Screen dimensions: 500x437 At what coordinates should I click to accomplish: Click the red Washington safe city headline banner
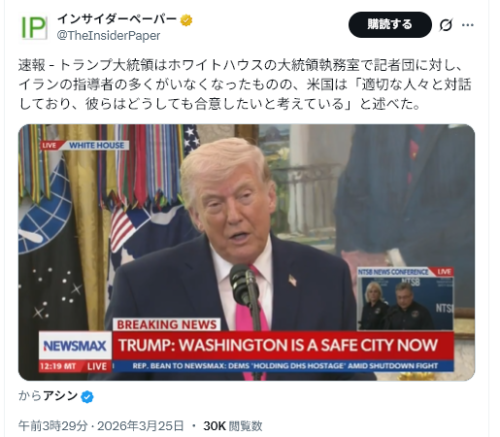click(x=283, y=346)
